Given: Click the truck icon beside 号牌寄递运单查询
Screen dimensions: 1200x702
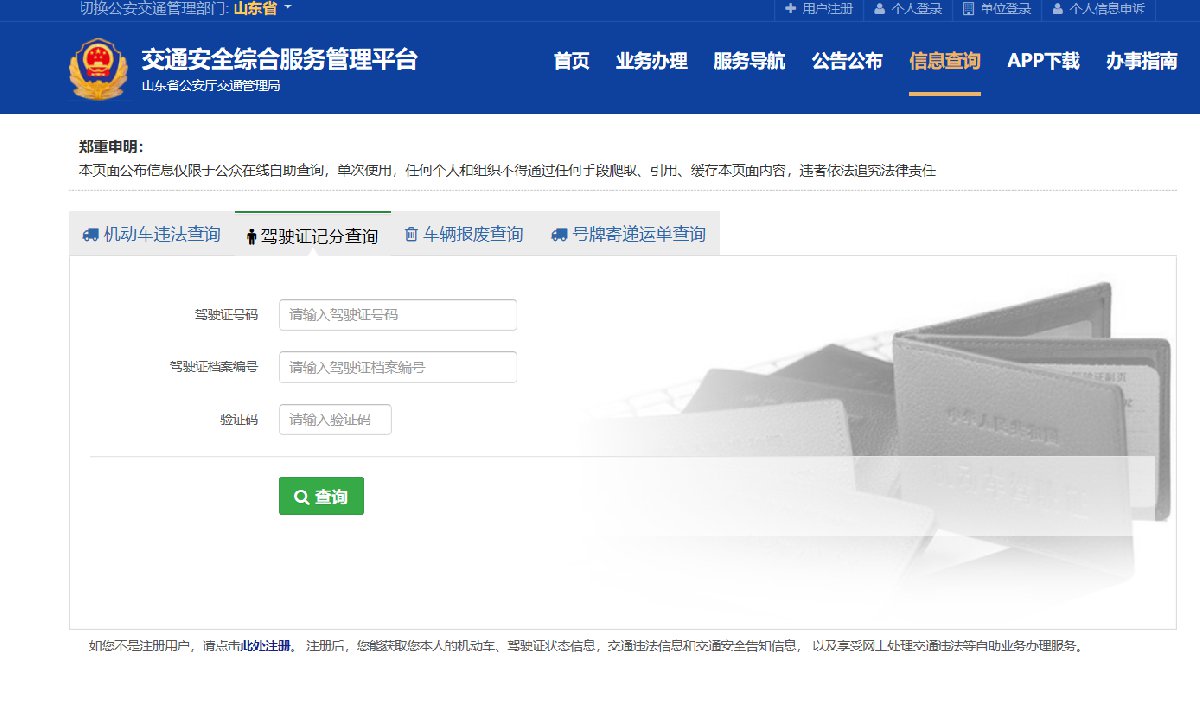Looking at the screenshot, I should tap(559, 235).
